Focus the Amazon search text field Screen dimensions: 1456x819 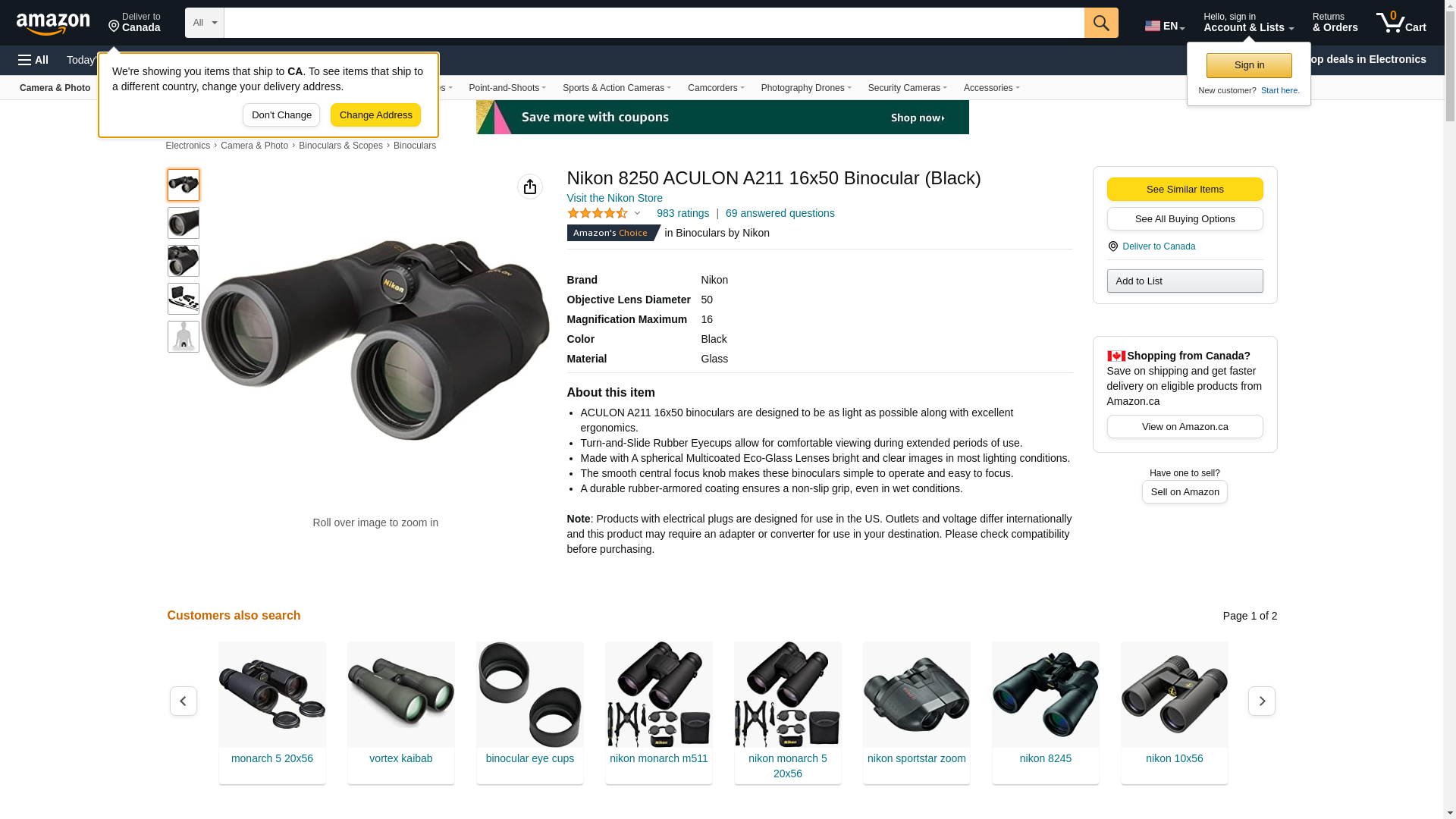(654, 23)
